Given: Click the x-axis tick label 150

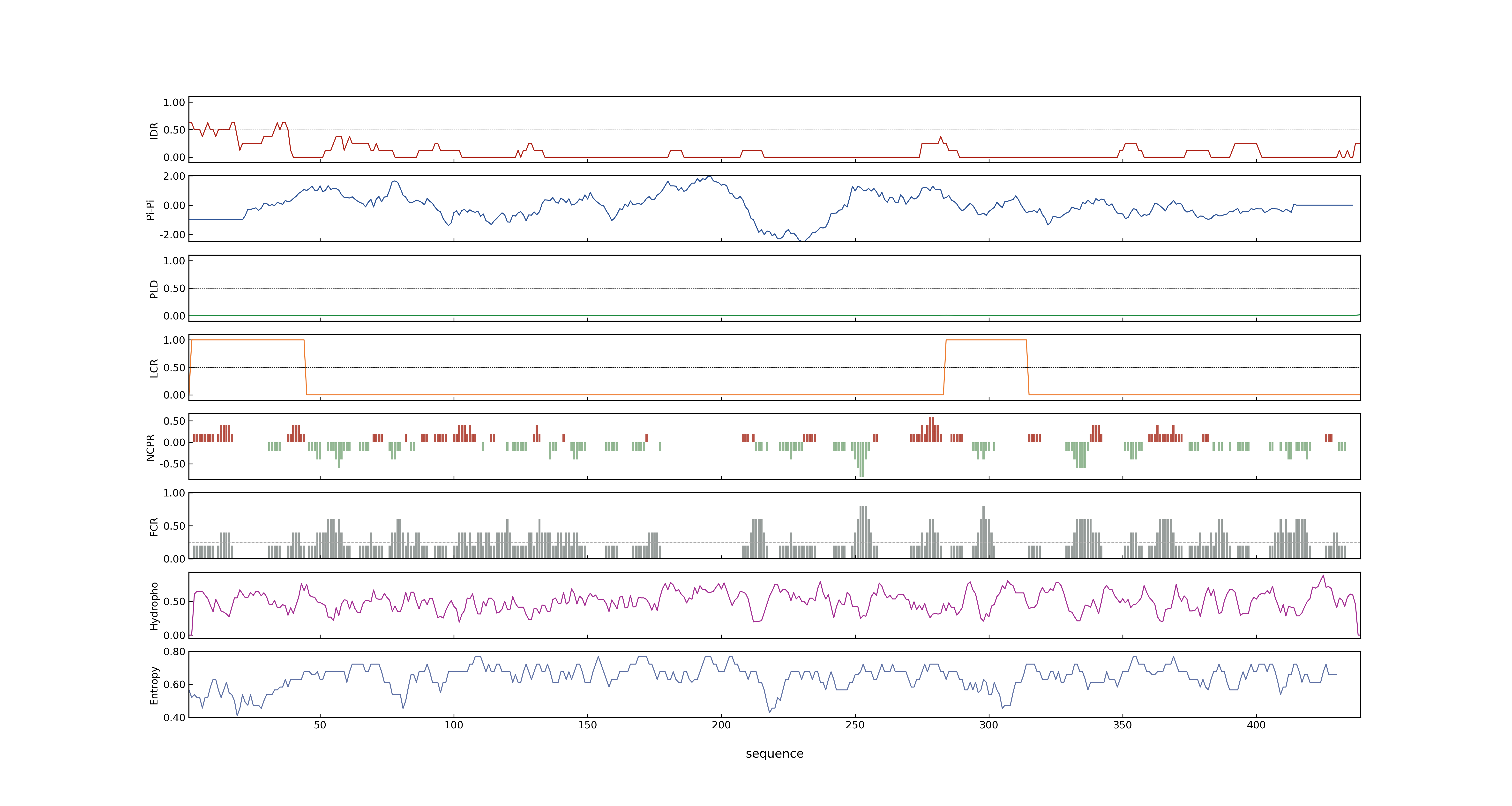Looking at the screenshot, I should (588, 725).
